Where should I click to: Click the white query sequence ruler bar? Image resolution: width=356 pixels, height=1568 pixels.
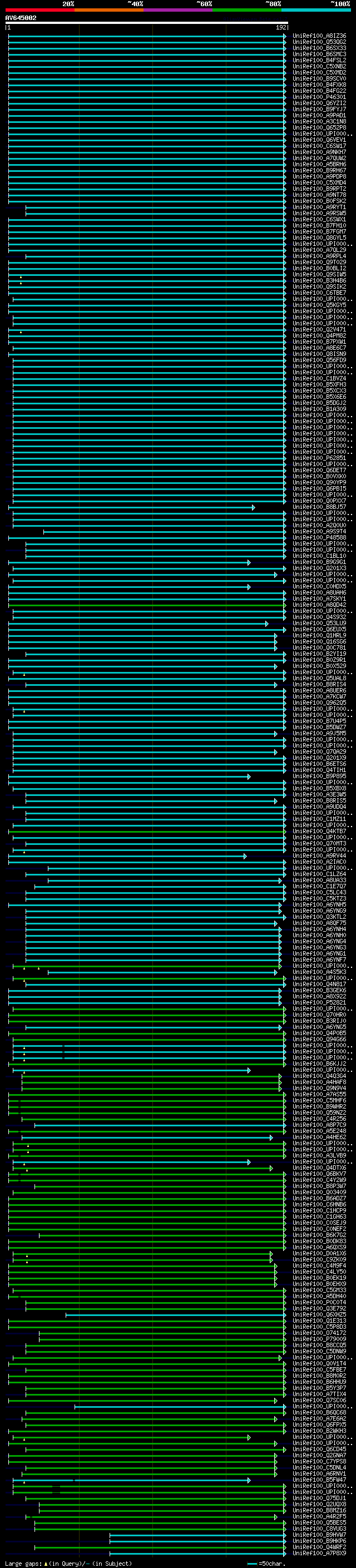tap(147, 22)
